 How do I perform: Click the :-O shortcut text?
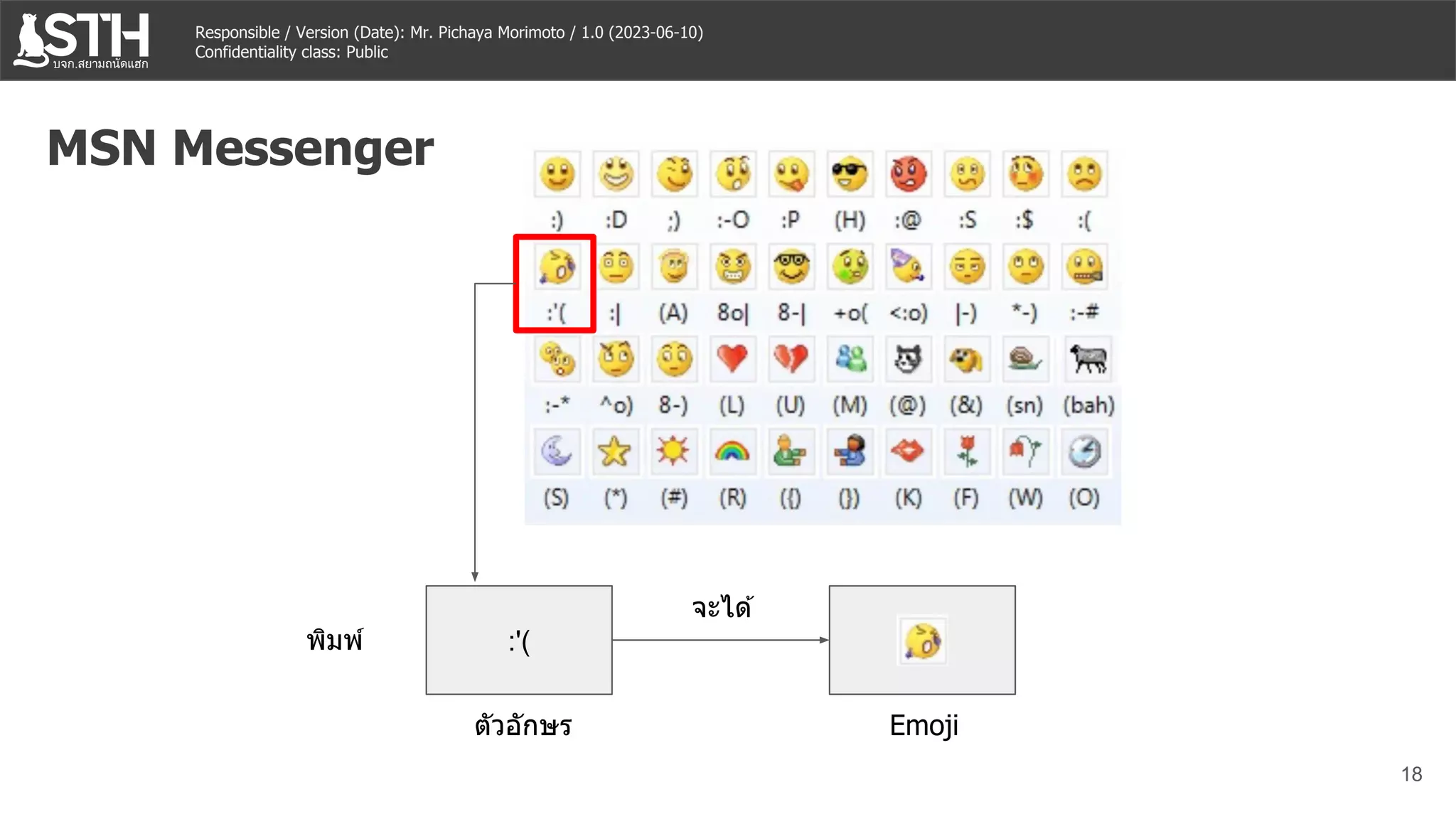click(x=733, y=220)
